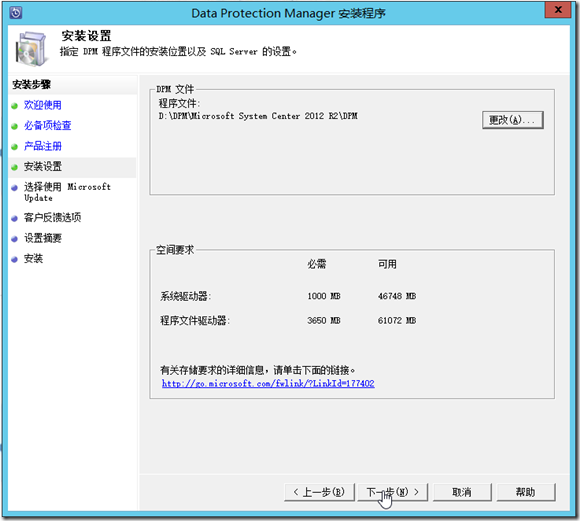The height and width of the screenshot is (521, 580).
Task: Click the 46748 MB available value
Action: tap(397, 296)
